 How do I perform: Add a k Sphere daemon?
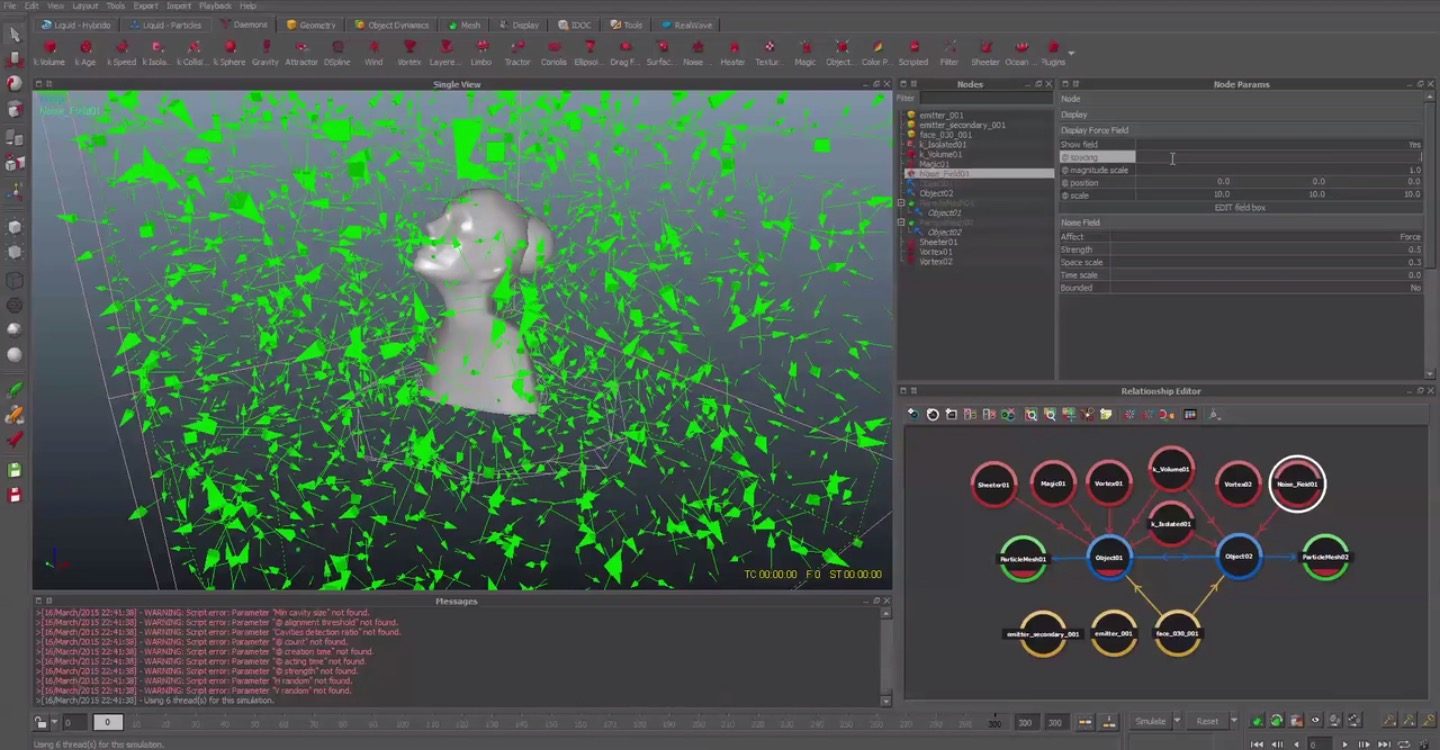click(x=230, y=52)
